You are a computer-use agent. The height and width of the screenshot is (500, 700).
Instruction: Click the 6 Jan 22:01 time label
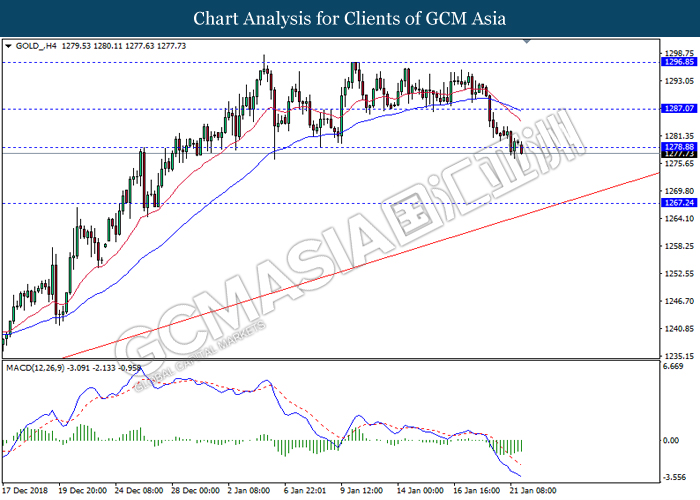pos(305,491)
